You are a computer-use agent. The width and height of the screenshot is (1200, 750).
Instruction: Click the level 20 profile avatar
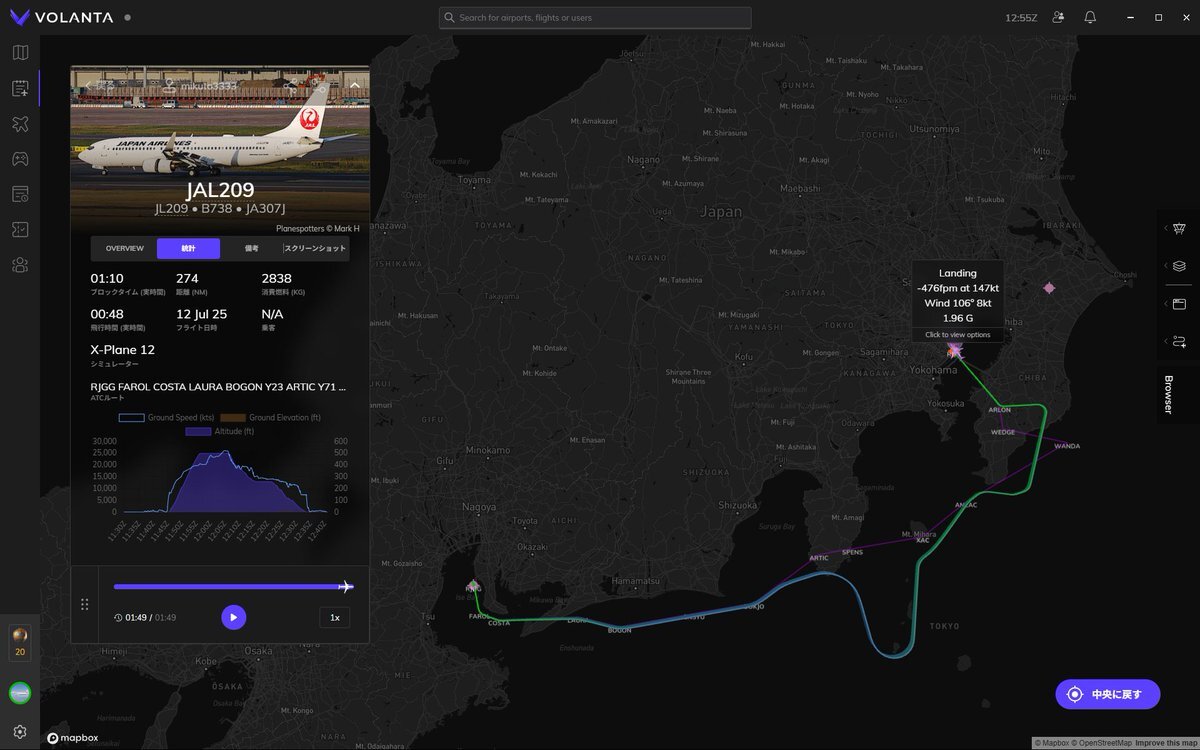[20, 641]
